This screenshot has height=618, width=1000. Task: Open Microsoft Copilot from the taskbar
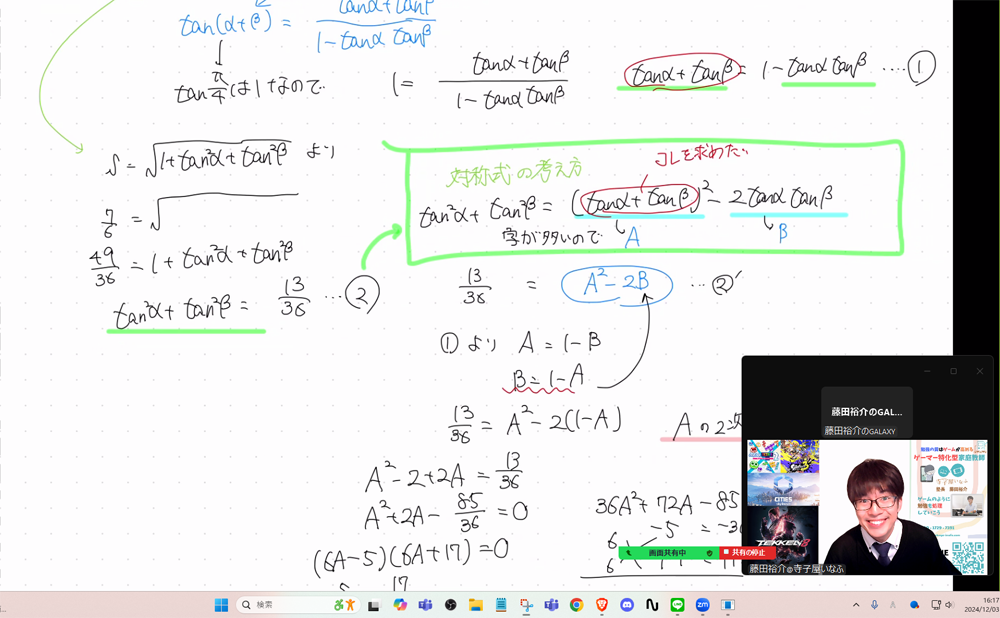400,605
